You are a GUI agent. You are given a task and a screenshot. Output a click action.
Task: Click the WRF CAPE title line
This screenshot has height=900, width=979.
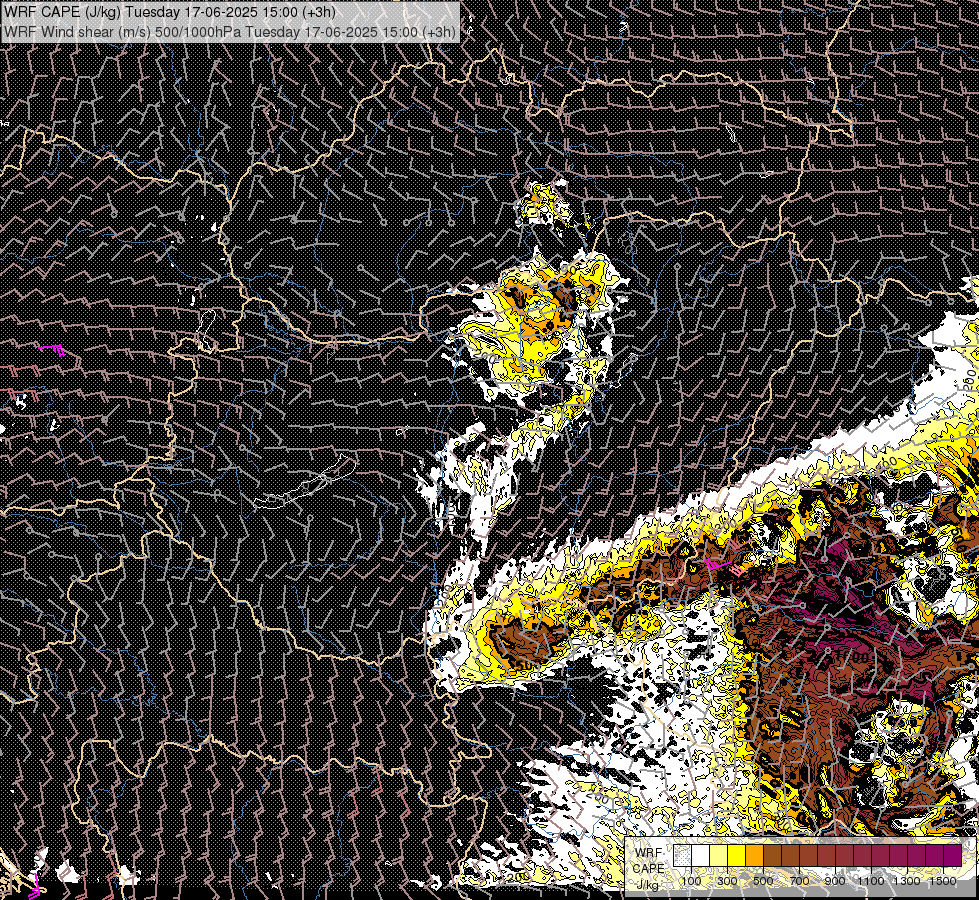[x=170, y=12]
